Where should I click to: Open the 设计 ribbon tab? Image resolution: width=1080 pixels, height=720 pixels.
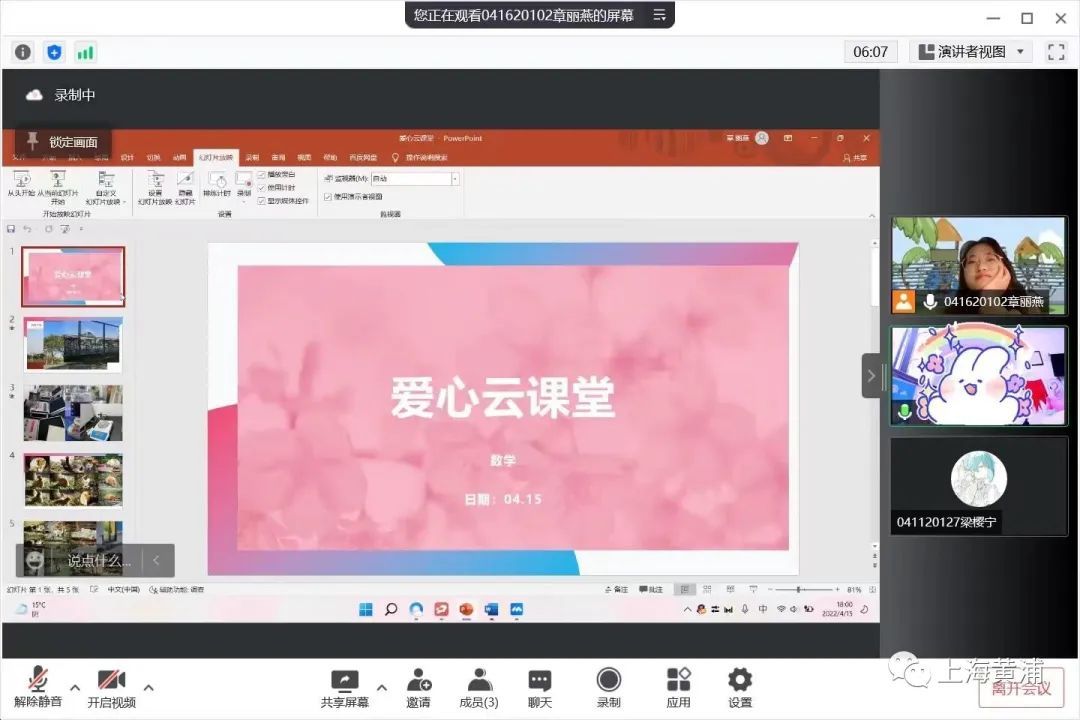(127, 158)
